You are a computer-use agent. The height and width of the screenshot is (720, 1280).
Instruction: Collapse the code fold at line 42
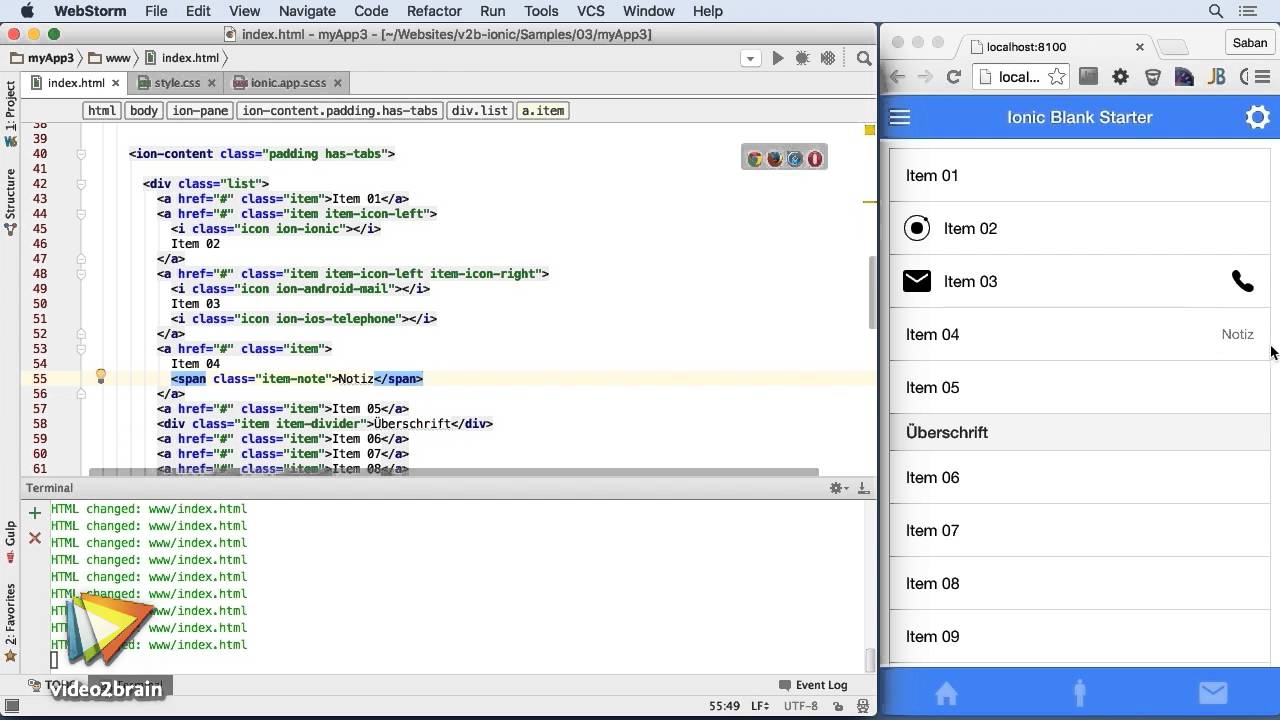click(x=81, y=184)
